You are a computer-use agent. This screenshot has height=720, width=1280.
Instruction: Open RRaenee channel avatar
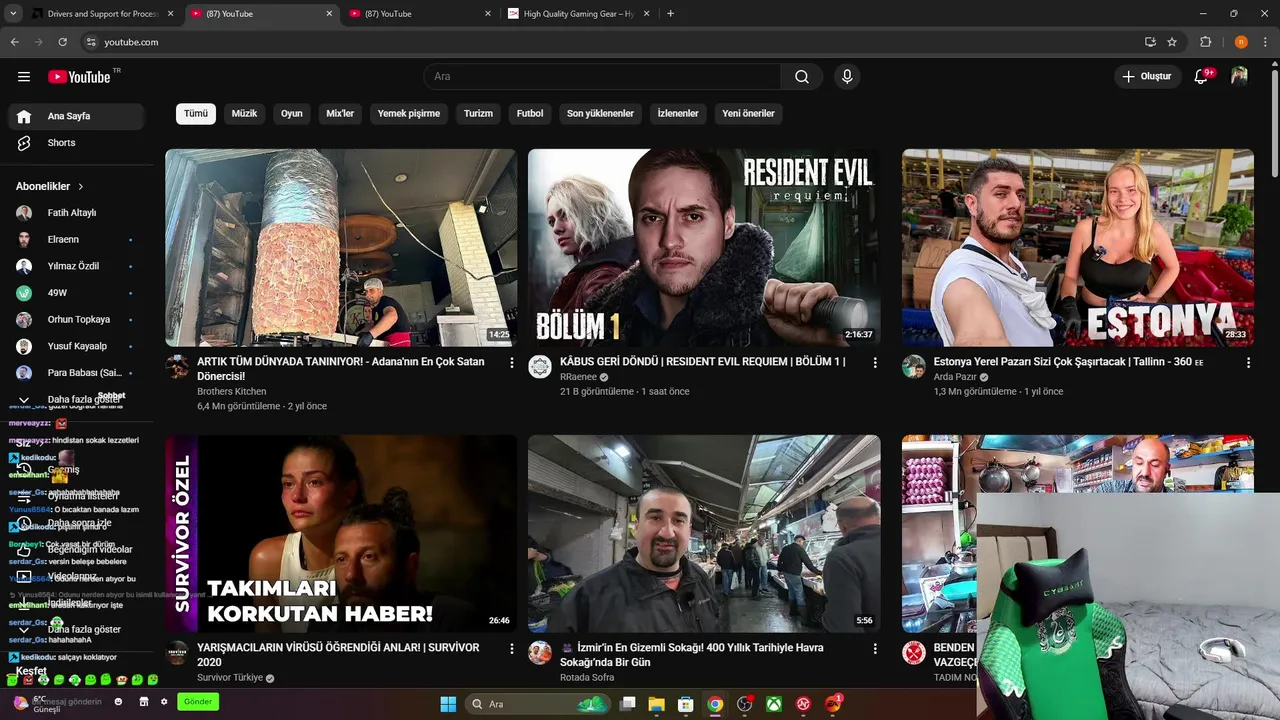(540, 366)
